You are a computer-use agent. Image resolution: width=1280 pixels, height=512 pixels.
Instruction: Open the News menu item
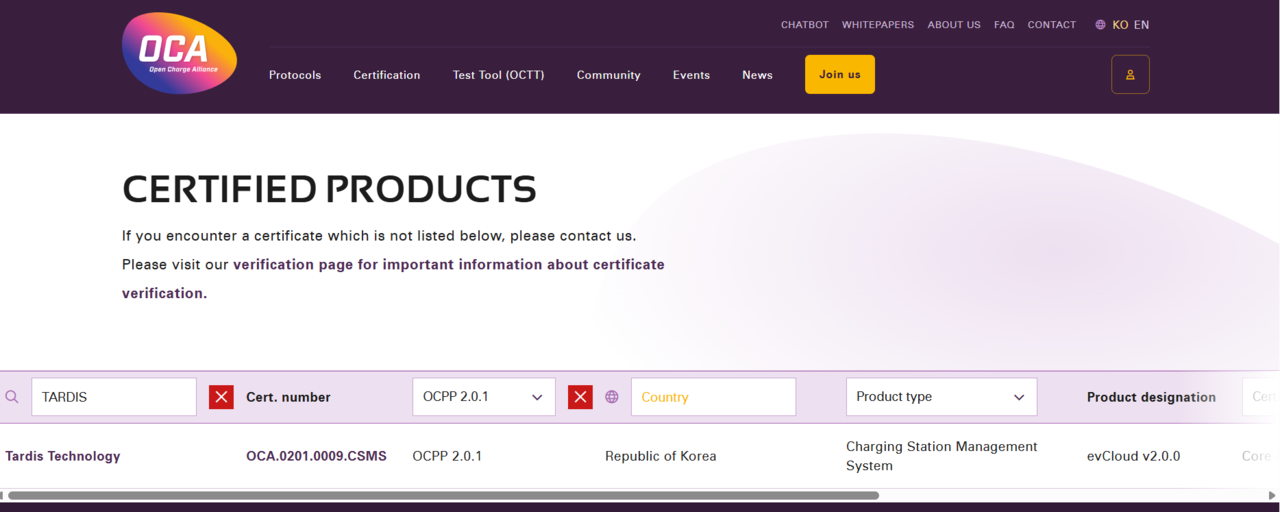click(x=757, y=75)
